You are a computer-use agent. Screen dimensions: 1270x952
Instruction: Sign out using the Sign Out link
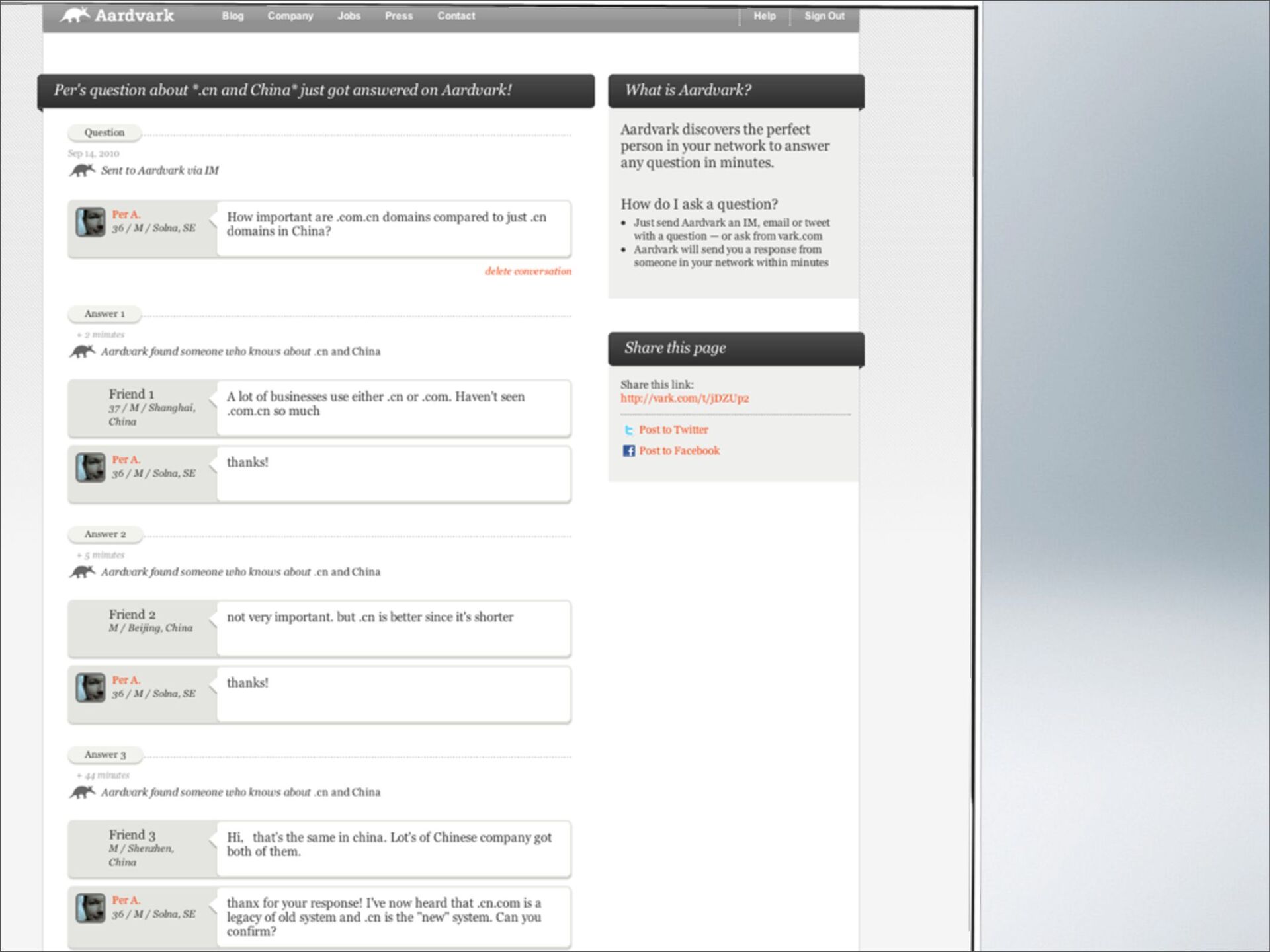825,16
